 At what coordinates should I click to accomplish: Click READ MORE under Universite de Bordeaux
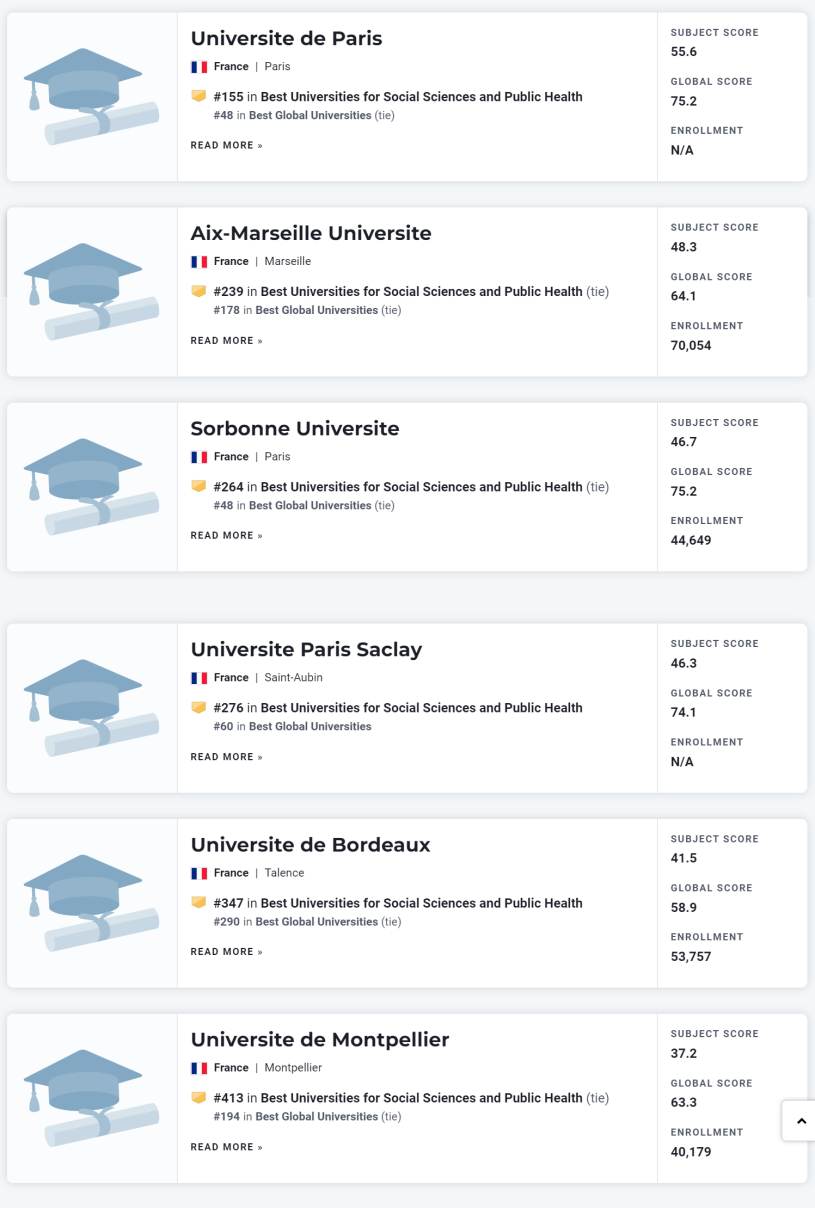pyautogui.click(x=226, y=952)
